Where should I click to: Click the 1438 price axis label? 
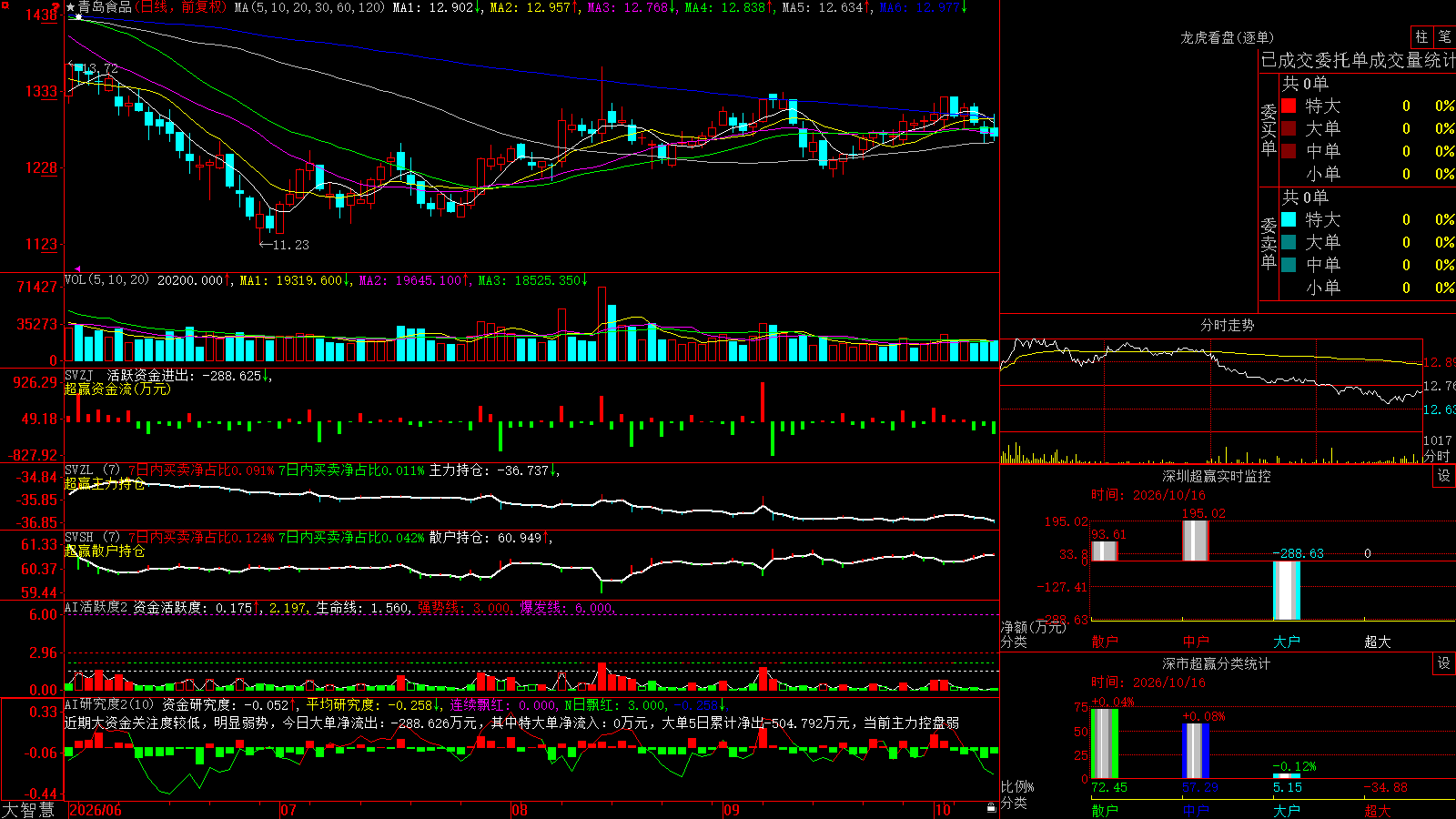click(x=42, y=15)
